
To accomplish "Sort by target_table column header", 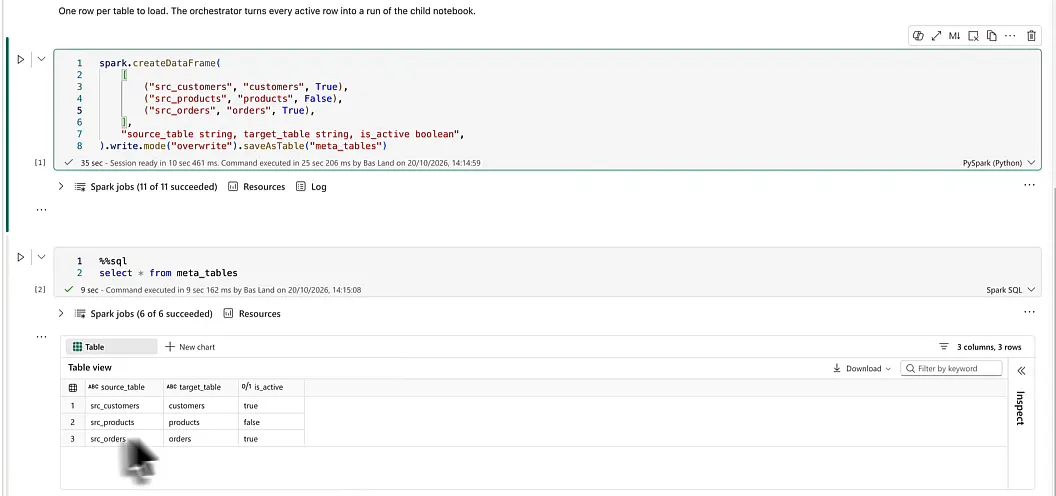I will [201, 388].
